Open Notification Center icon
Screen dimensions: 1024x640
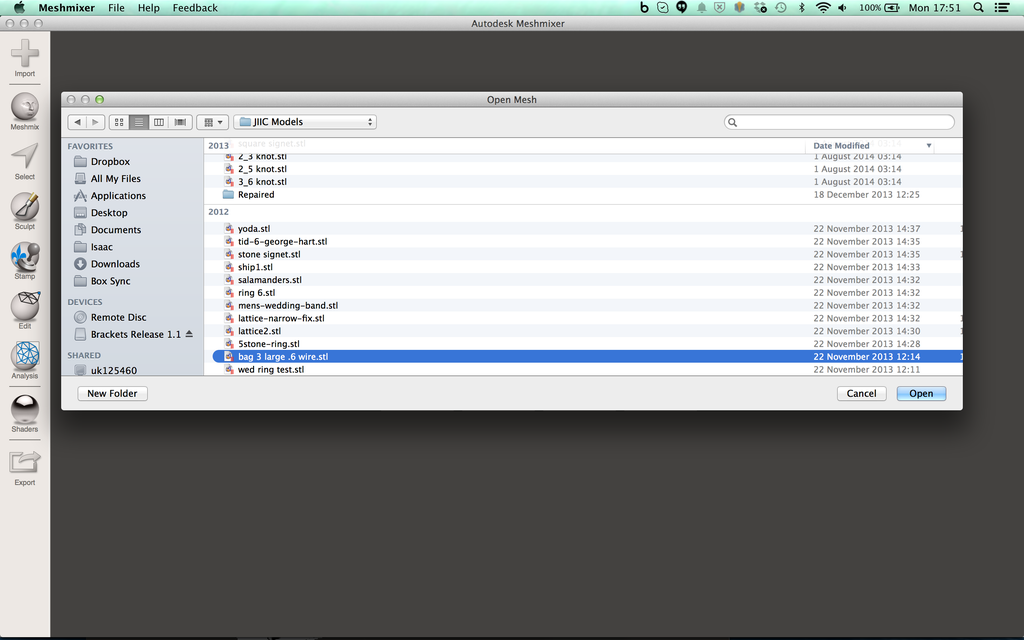pos(1002,8)
